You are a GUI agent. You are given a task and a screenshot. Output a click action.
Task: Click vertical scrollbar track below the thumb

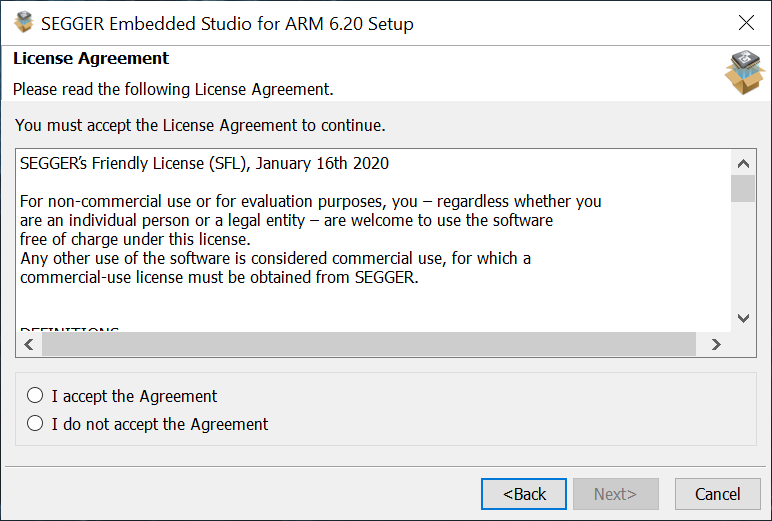743,260
